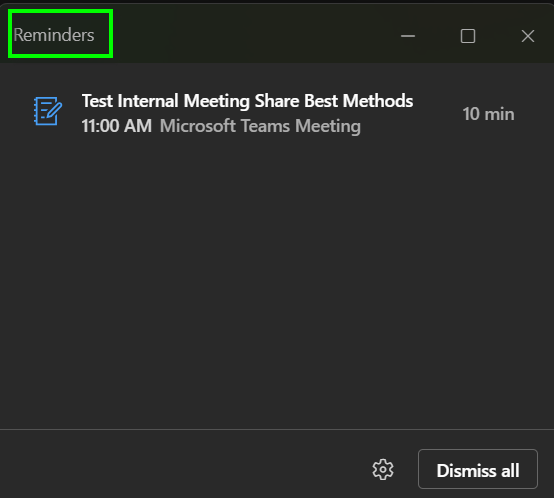Select the reminder row's blank space before 10 min
The height and width of the screenshot is (498, 554).
coord(436,114)
